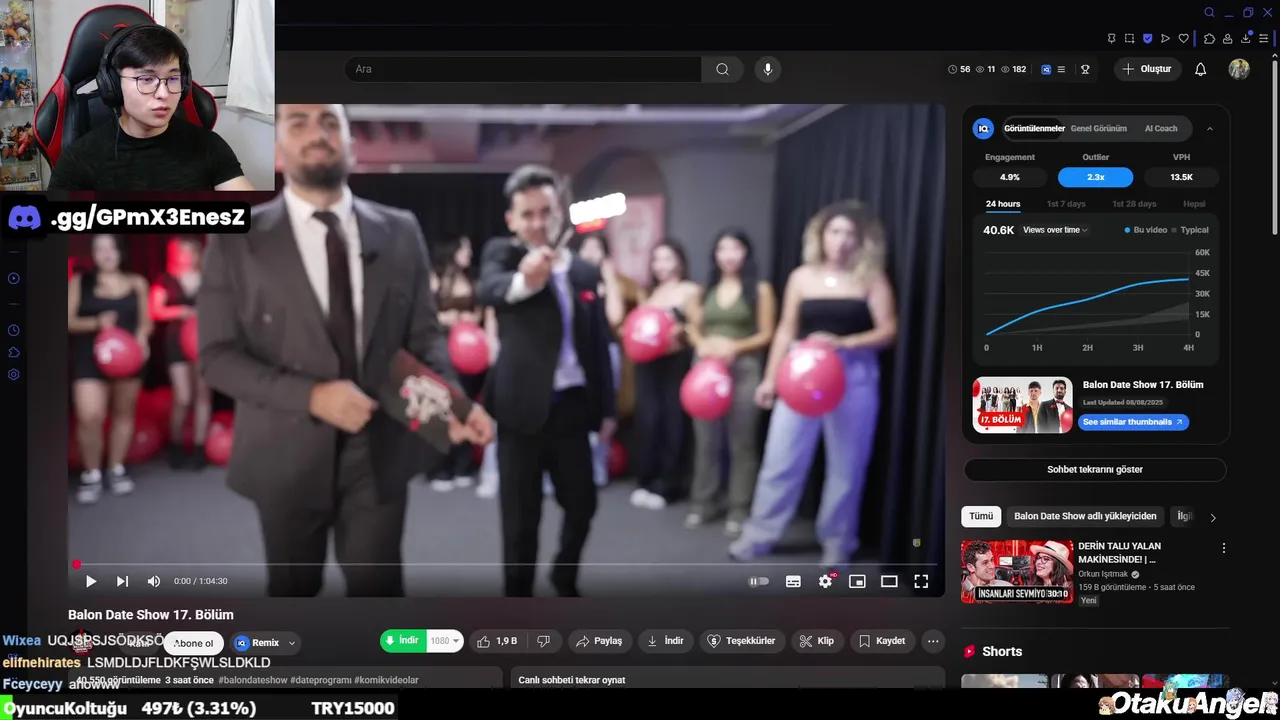Viewport: 1280px width, 720px height.
Task: Open options menu for DERİN TALU video
Action: 1223,548
